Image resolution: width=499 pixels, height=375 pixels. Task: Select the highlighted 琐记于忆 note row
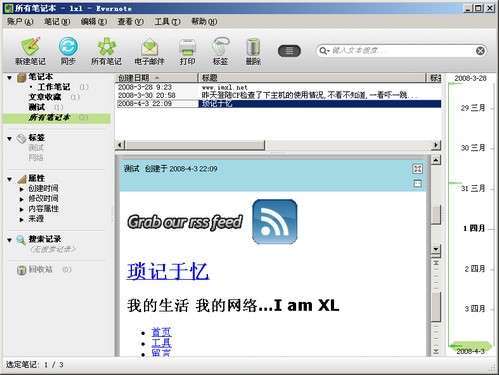(279, 104)
